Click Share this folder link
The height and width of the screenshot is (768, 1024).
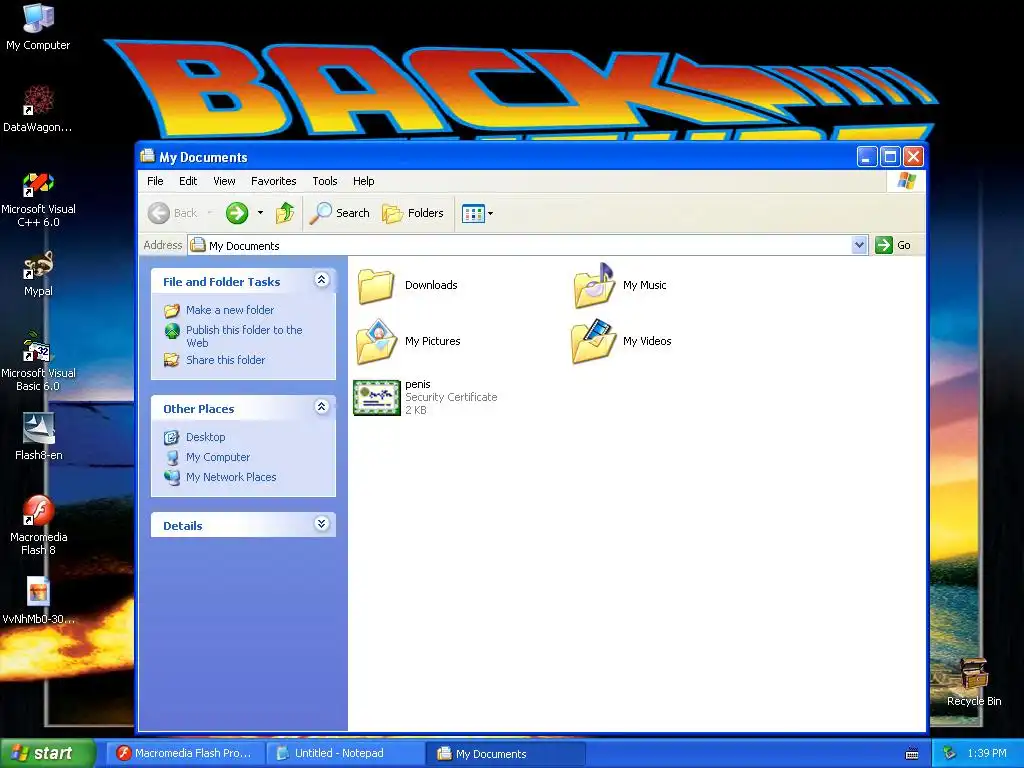225,360
